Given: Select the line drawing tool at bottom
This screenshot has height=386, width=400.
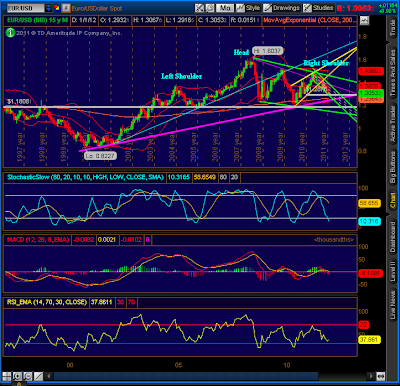Looking at the screenshot, I should tap(38, 376).
